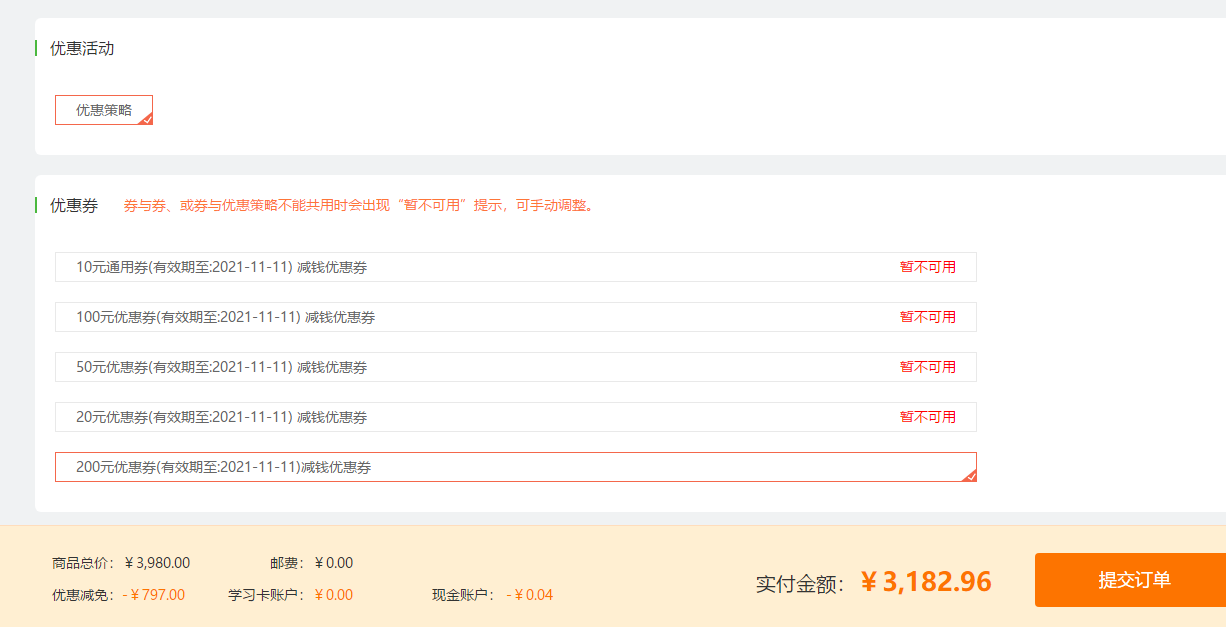
Task: Click the 现金账户 amount -¥0.04
Action: [529, 595]
